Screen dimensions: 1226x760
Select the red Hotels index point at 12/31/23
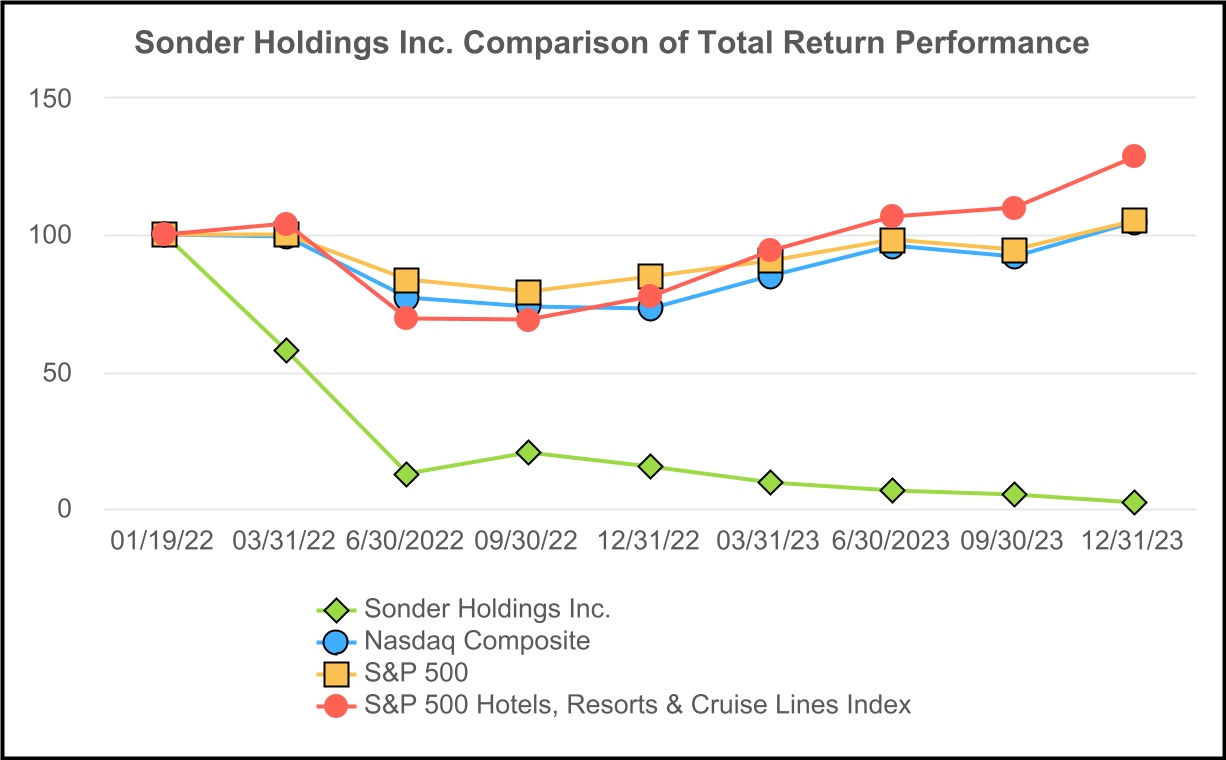(1134, 156)
